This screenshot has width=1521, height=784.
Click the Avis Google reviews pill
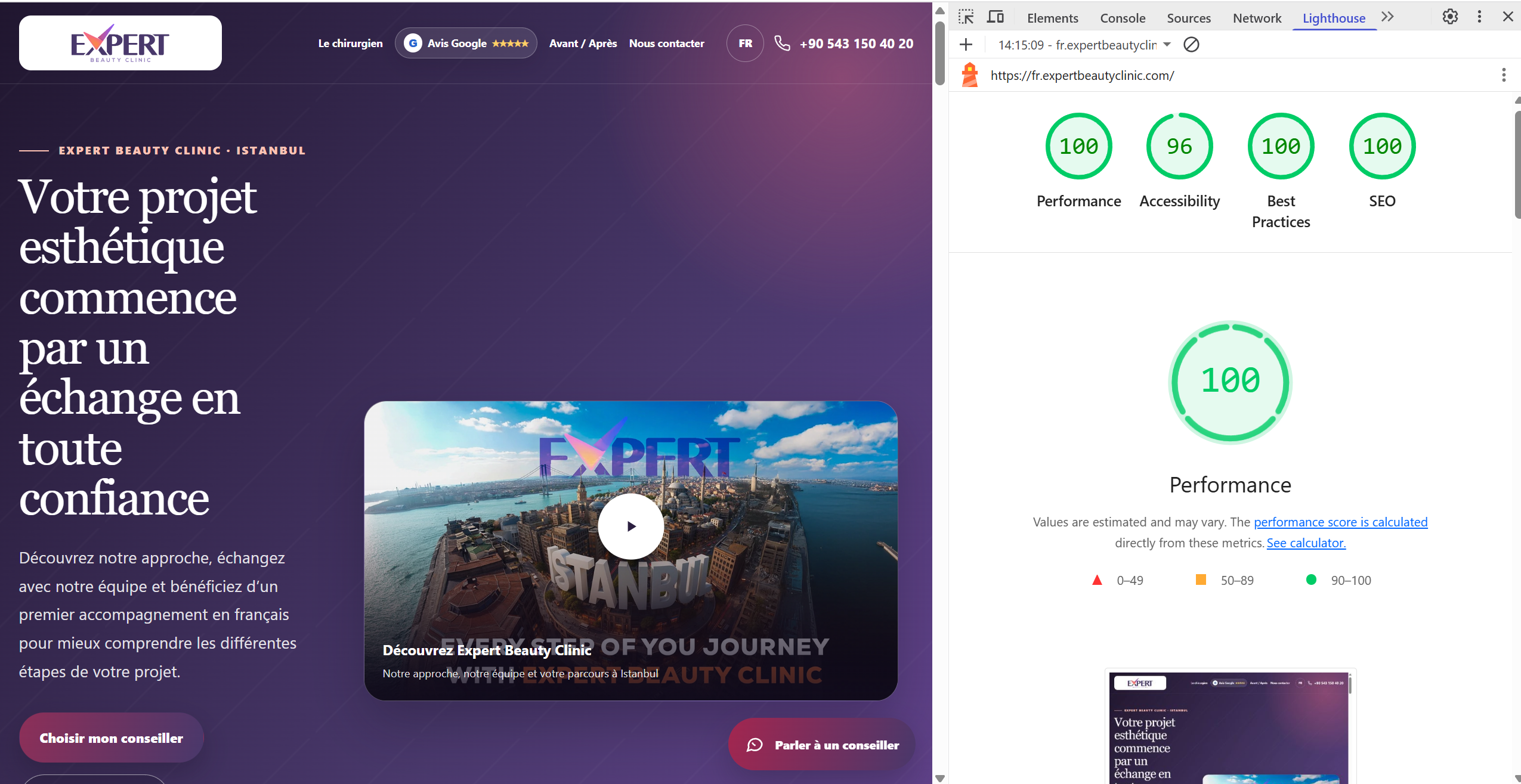466,43
